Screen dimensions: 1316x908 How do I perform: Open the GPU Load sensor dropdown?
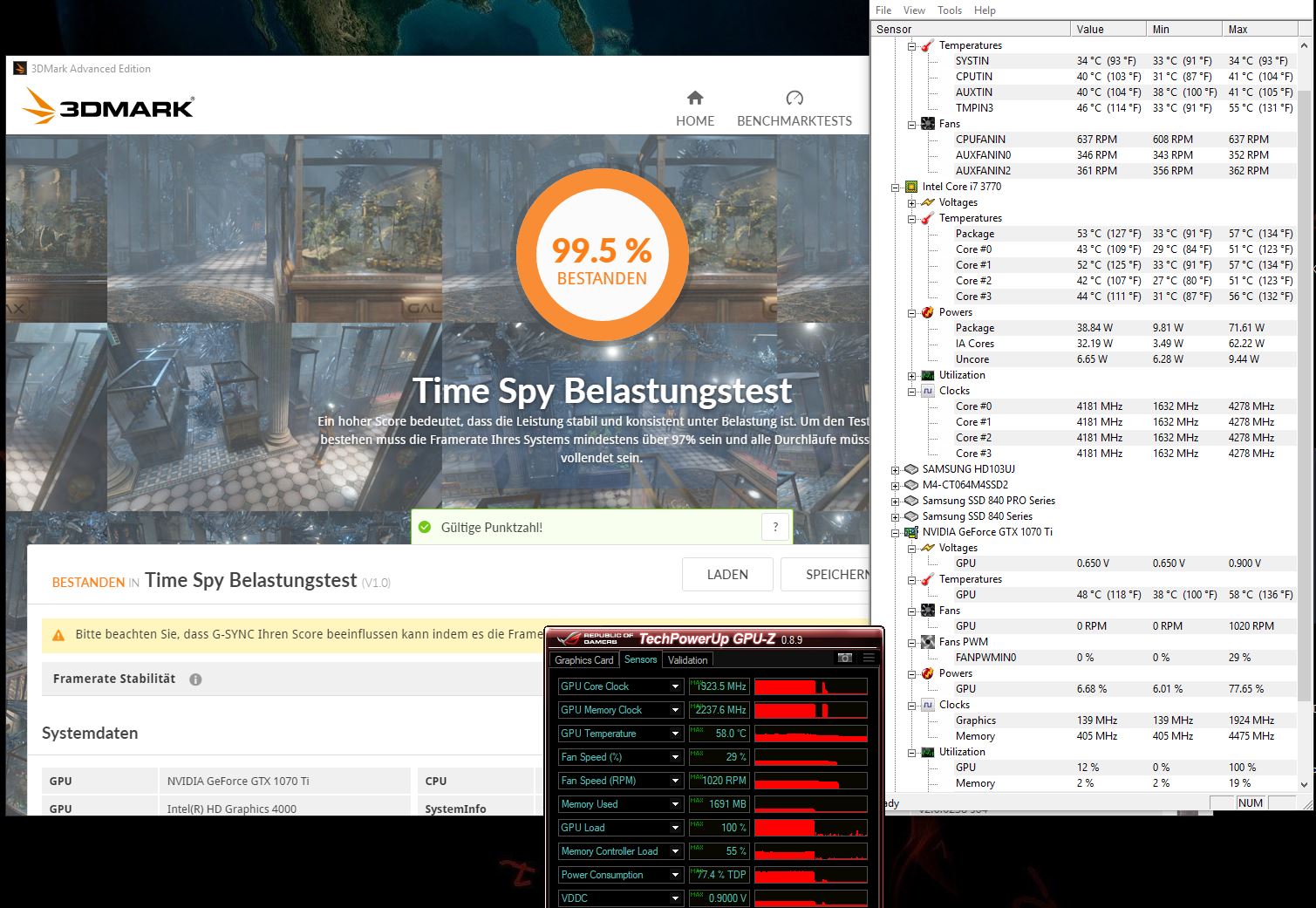coord(675,828)
